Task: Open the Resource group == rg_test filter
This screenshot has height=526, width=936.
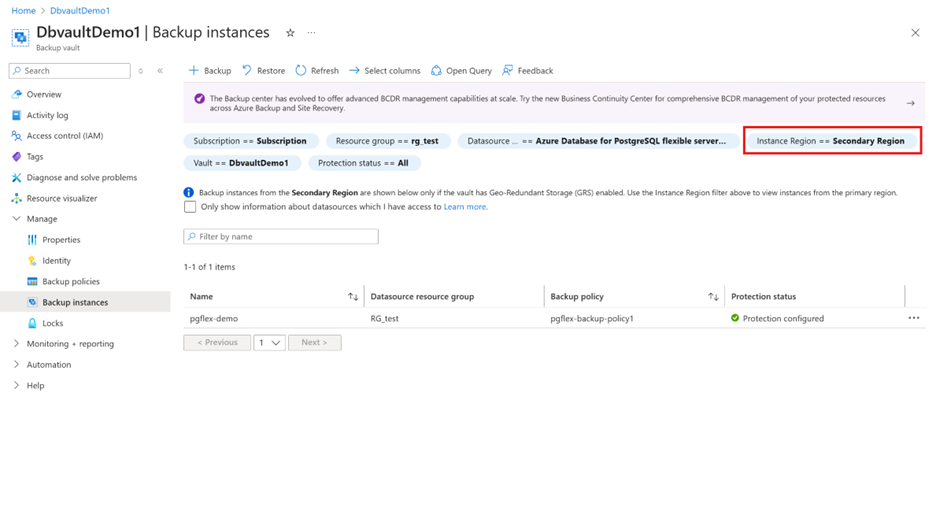Action: [x=387, y=141]
